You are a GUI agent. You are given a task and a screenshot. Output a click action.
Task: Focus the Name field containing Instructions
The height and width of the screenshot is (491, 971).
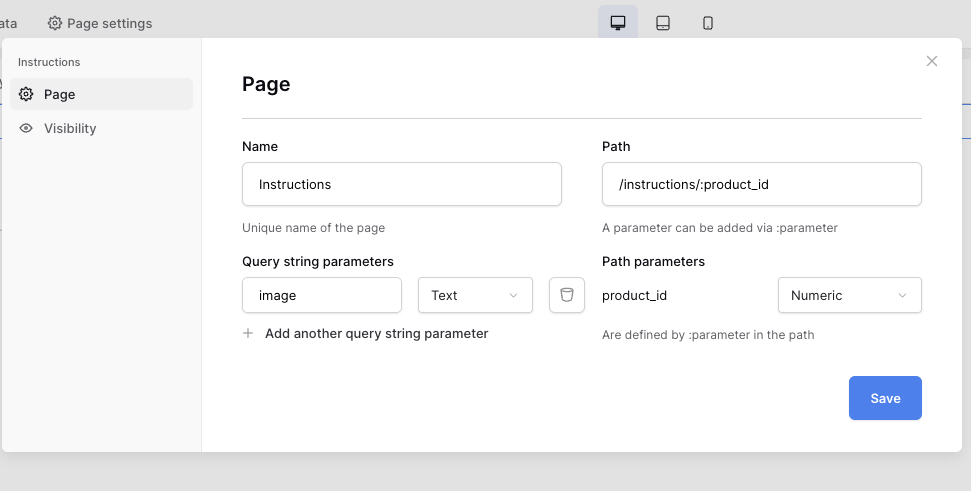[x=401, y=184]
